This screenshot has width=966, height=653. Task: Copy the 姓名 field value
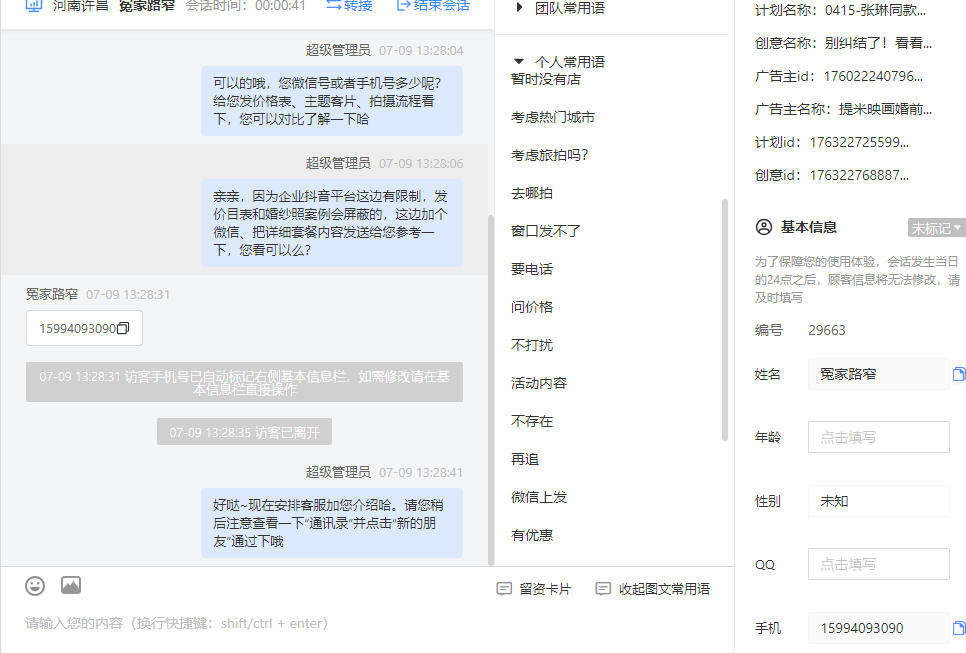click(959, 374)
